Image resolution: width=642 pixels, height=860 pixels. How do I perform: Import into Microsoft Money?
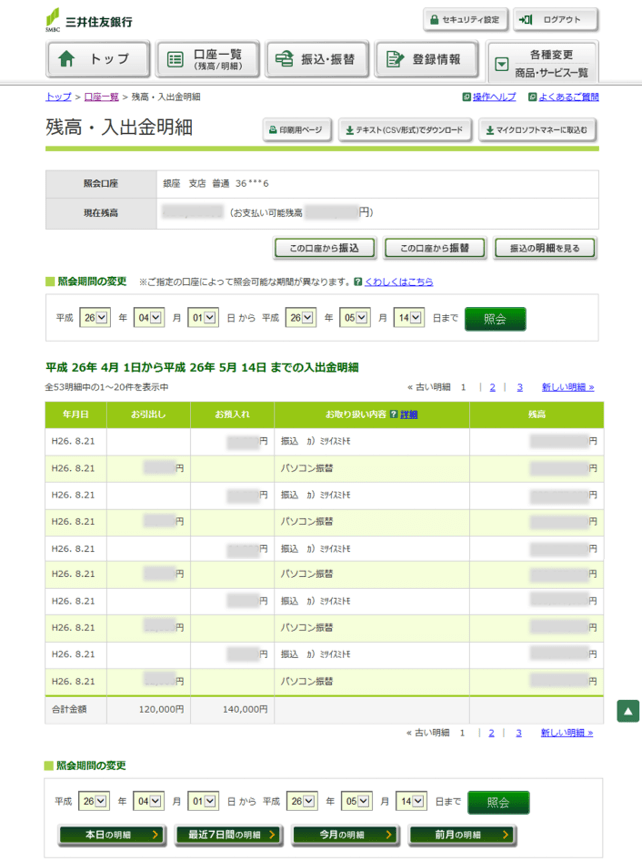538,130
